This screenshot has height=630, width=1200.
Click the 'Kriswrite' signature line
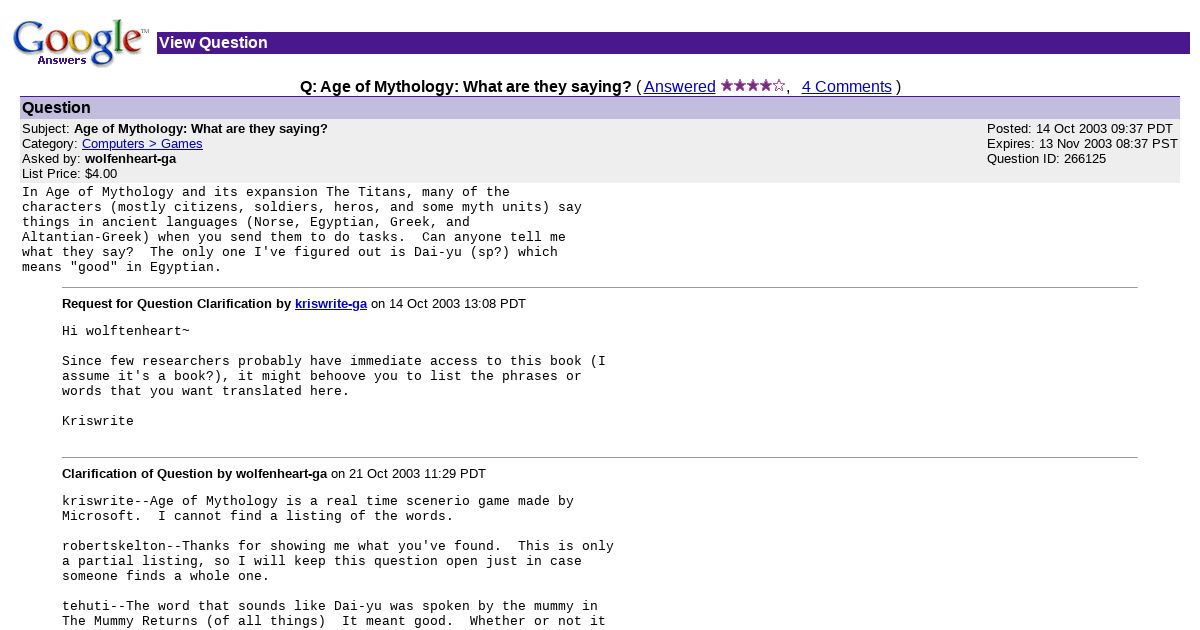click(x=98, y=421)
